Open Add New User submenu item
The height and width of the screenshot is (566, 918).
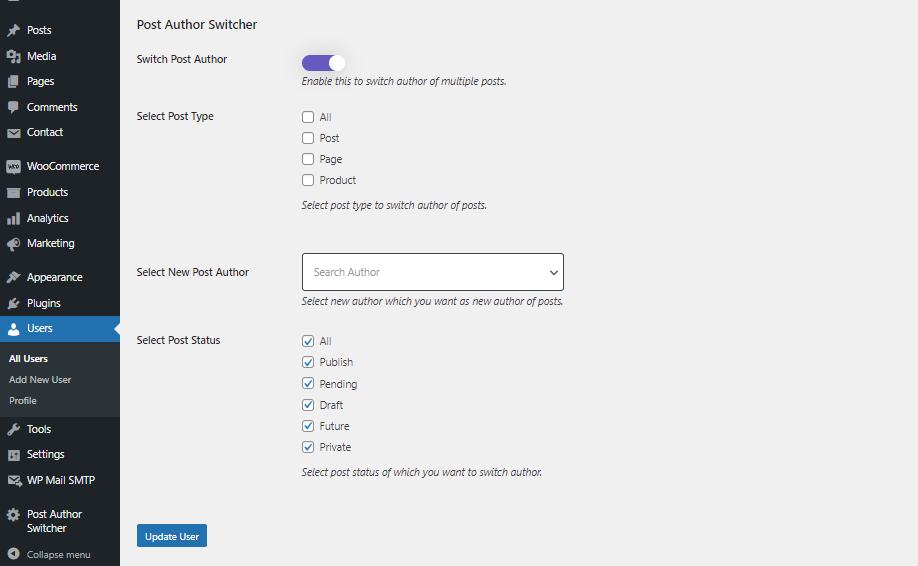click(x=40, y=379)
